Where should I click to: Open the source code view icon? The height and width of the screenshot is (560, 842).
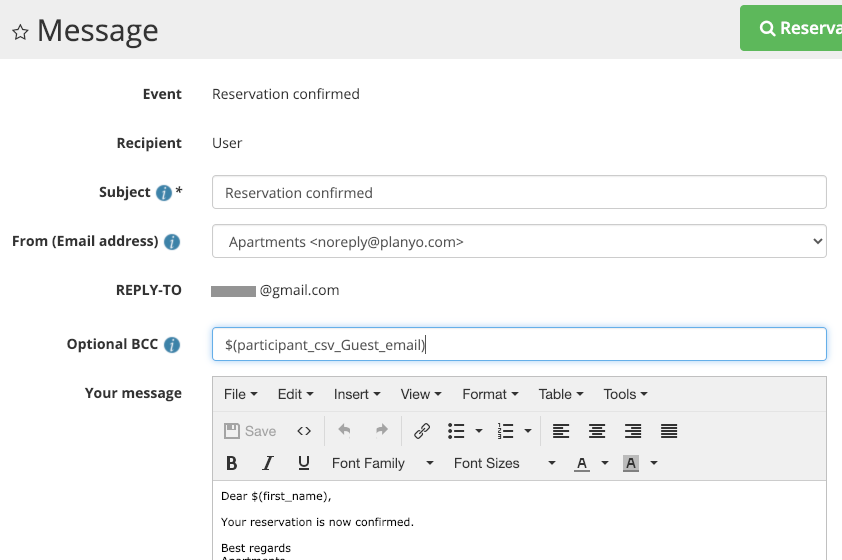pyautogui.click(x=304, y=431)
